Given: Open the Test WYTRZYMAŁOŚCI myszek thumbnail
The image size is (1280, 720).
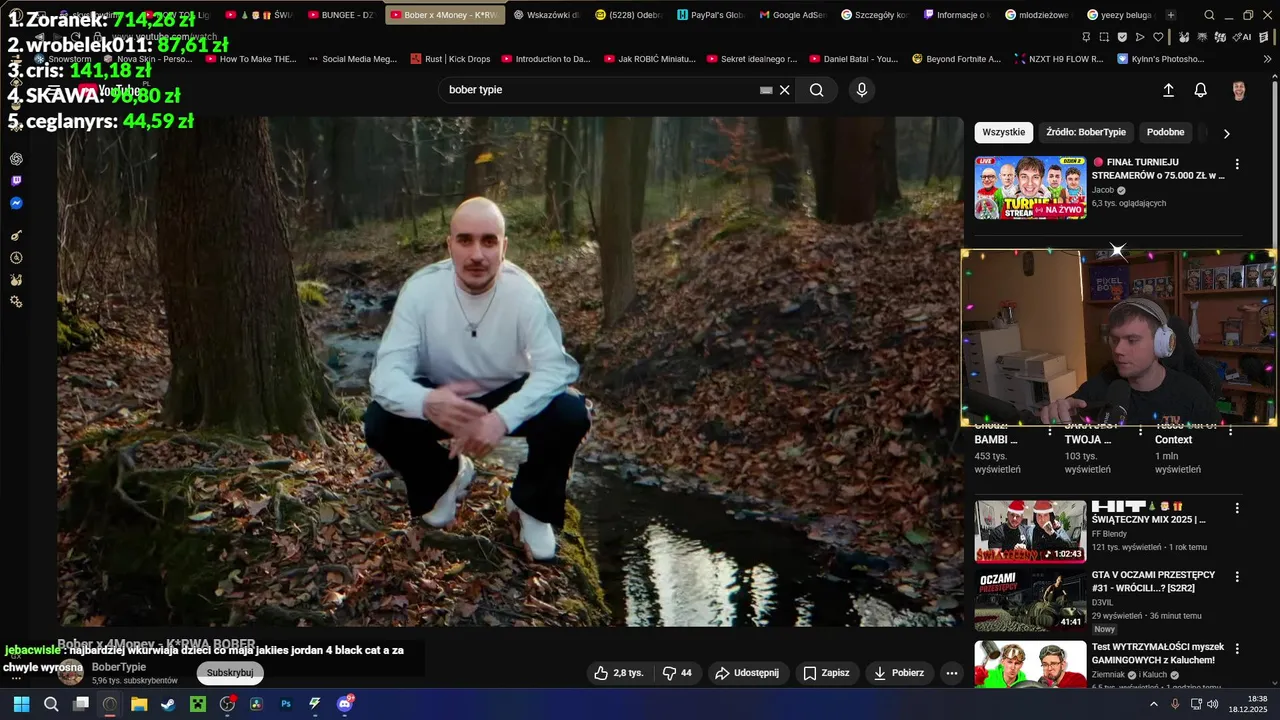Looking at the screenshot, I should pos(1031,666).
